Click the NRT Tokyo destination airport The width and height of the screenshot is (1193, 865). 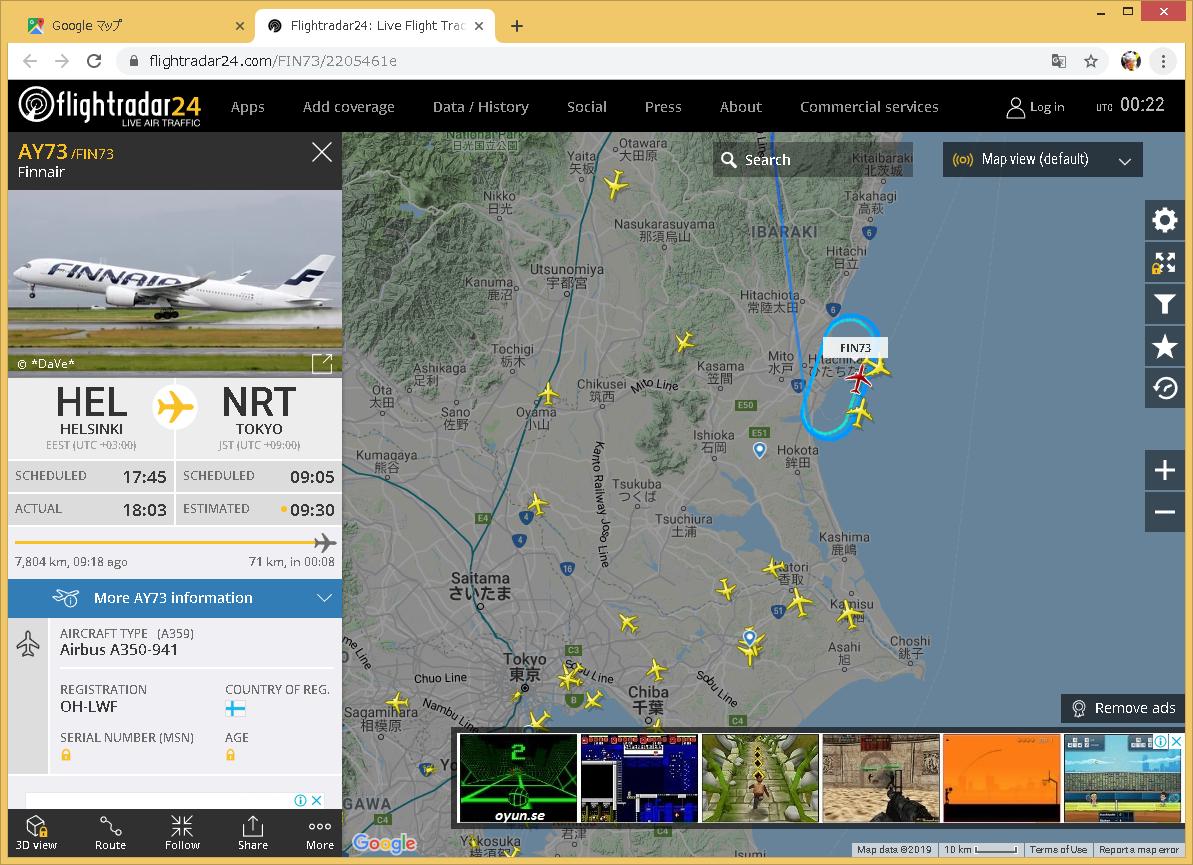259,417
